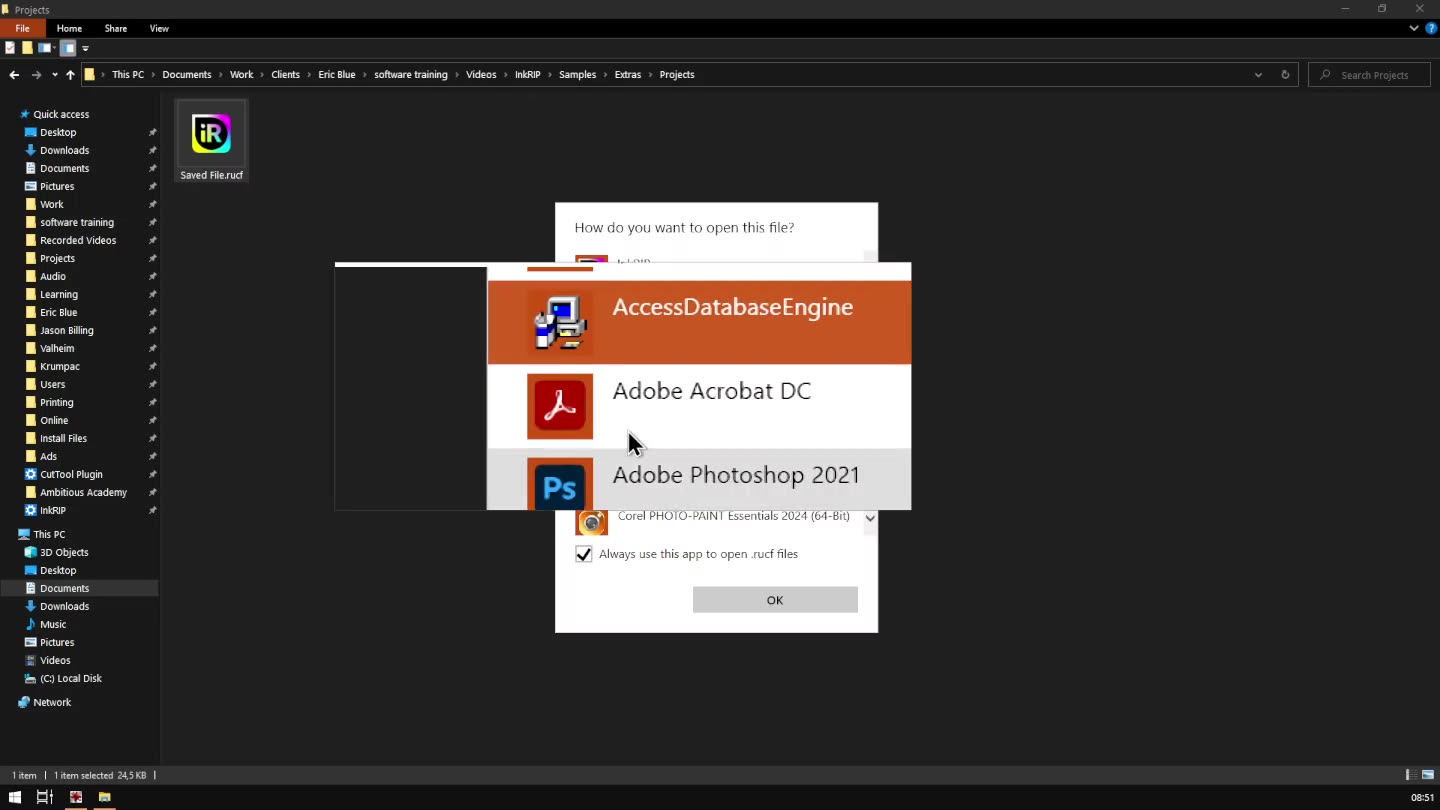The width and height of the screenshot is (1440, 810).
Task: Open InkRIP folder in Quick access
Action: tap(53, 510)
